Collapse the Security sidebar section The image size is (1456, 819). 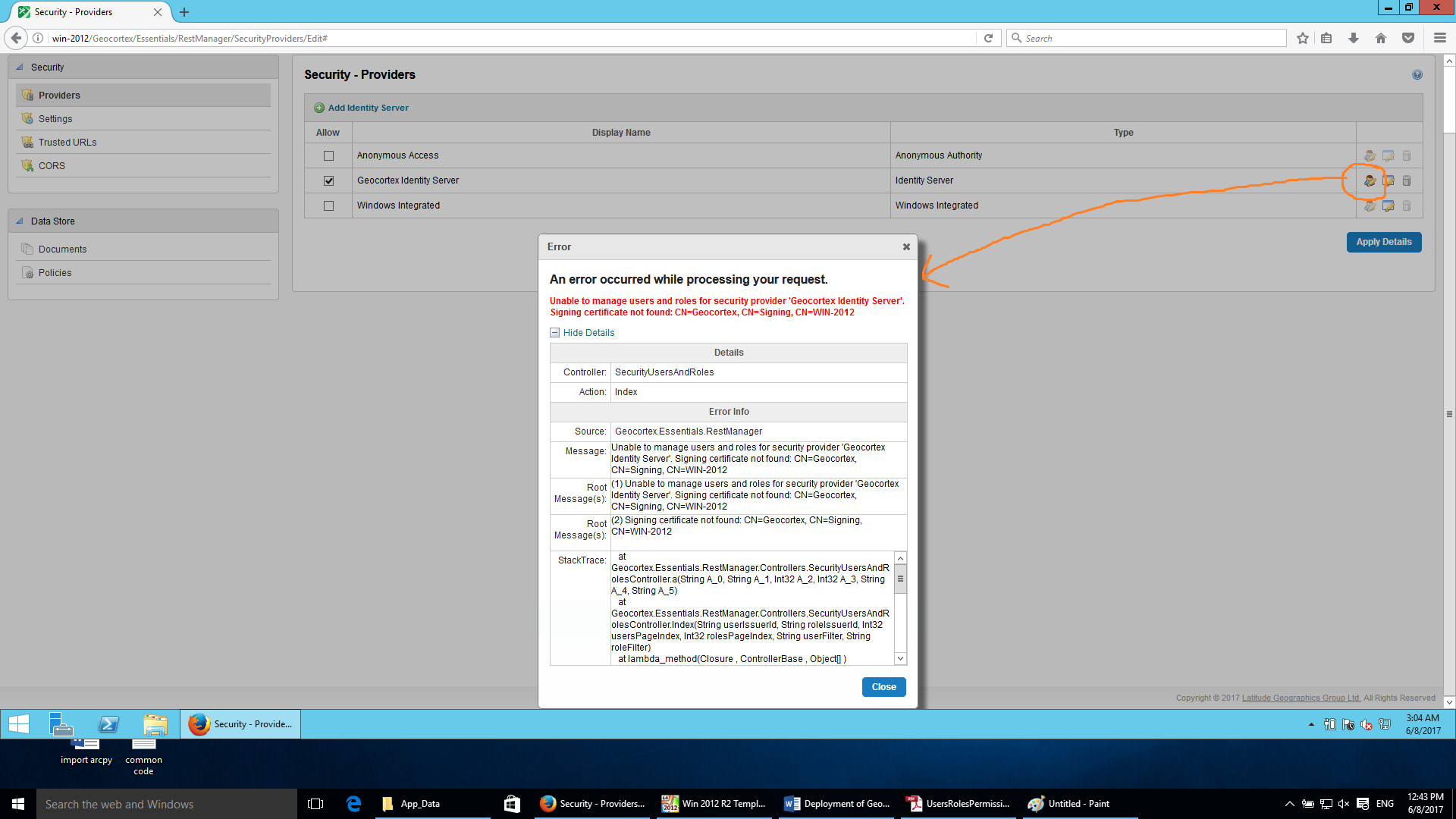(x=20, y=67)
